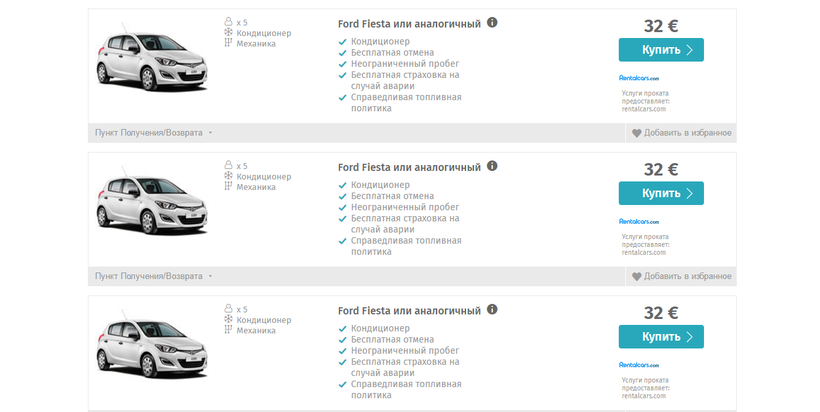Expand 'Пункт Получения/Возврата' under the second listing
This screenshot has height=412, width=820.
coord(153,277)
